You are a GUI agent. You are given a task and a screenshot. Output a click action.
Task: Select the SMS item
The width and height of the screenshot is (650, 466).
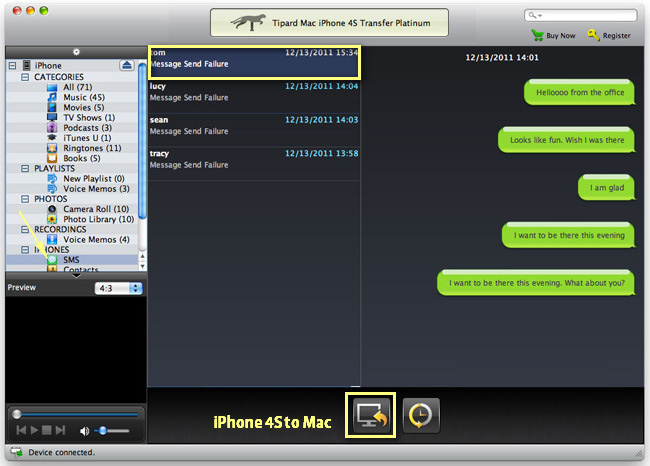pyautogui.click(x=71, y=260)
